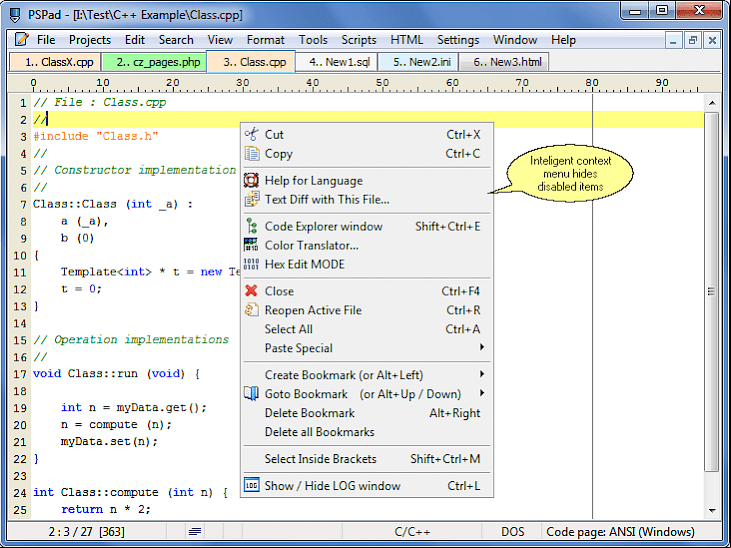
Task: Click the PSPad notepad icon in menu bar
Action: [x=21, y=40]
